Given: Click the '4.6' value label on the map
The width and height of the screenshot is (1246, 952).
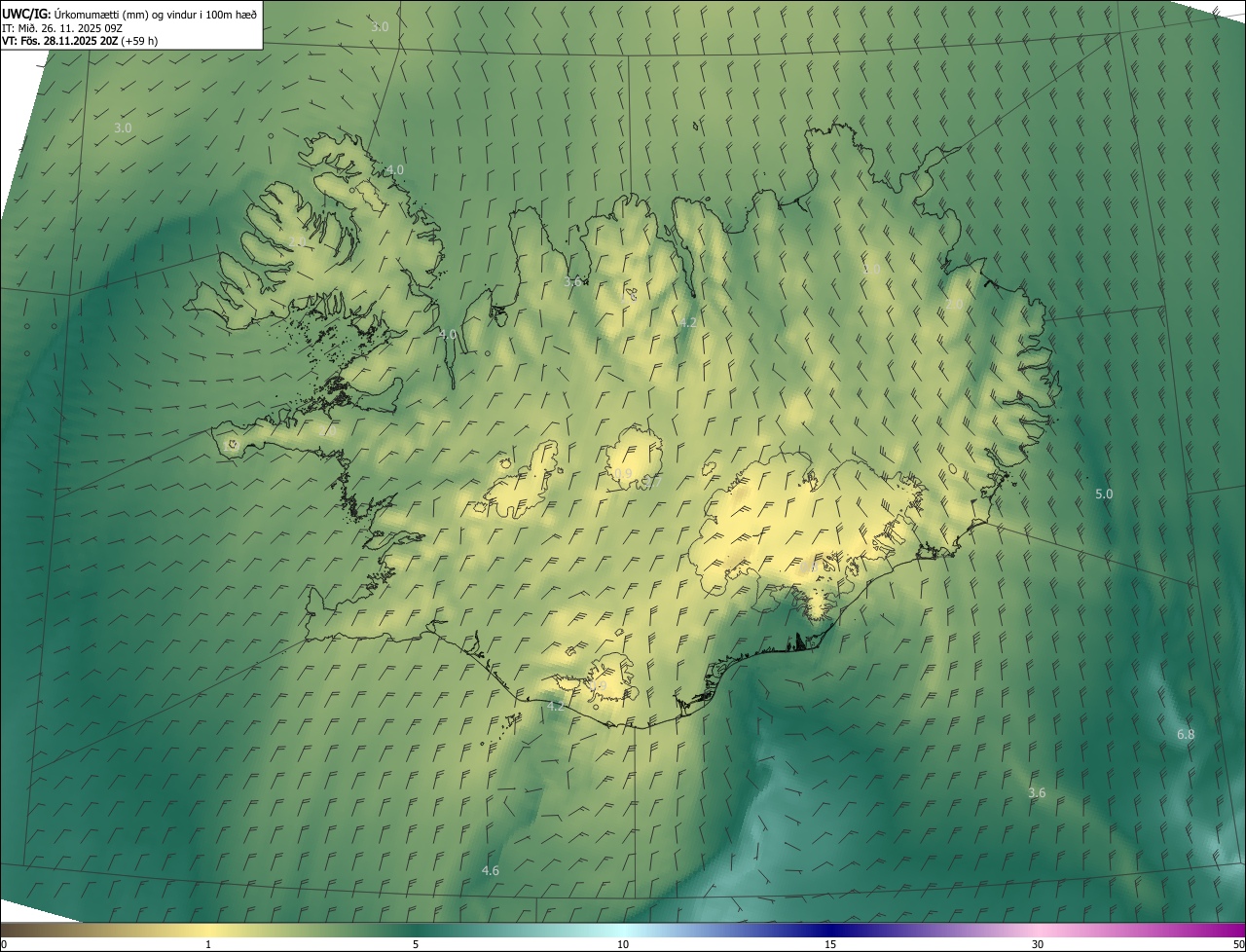Looking at the screenshot, I should point(491,871).
